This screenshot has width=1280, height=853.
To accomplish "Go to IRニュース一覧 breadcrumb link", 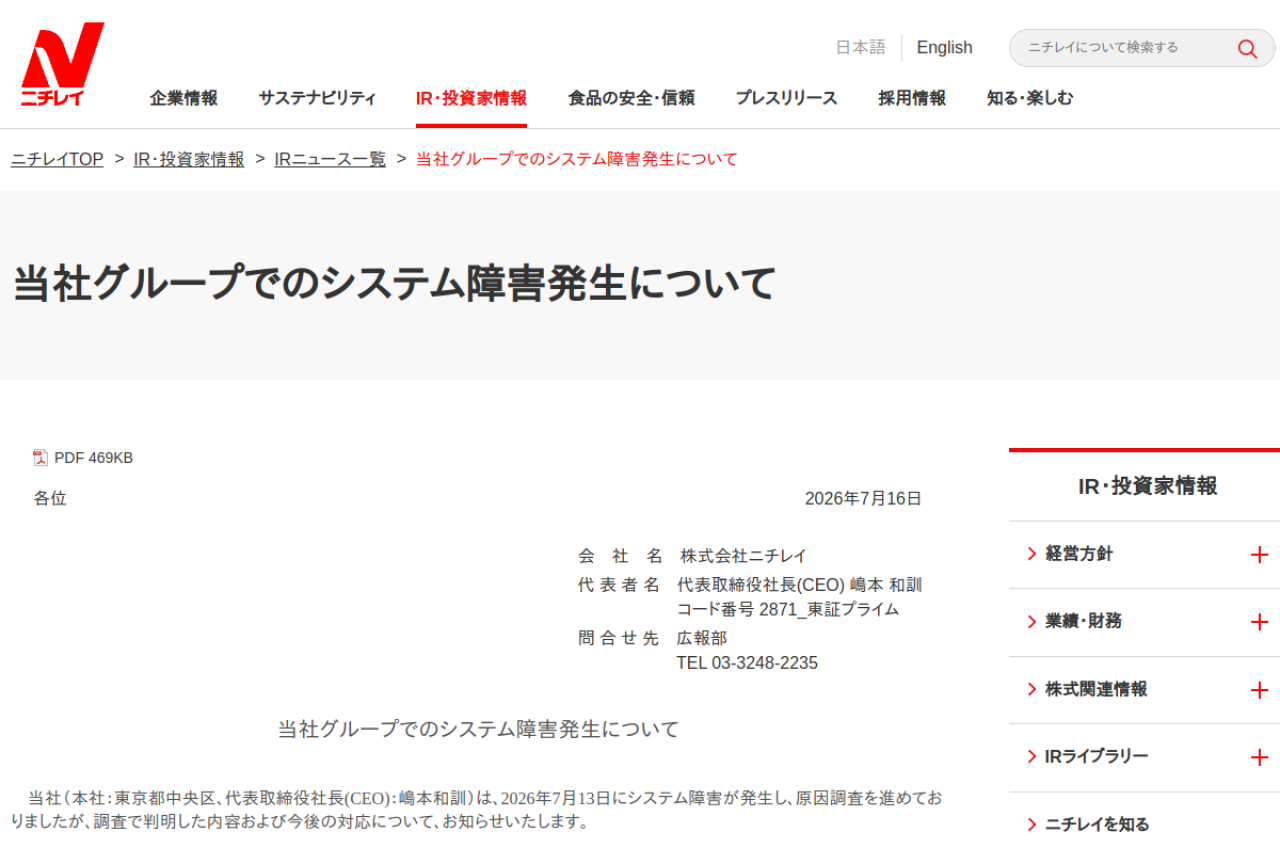I will [x=330, y=159].
